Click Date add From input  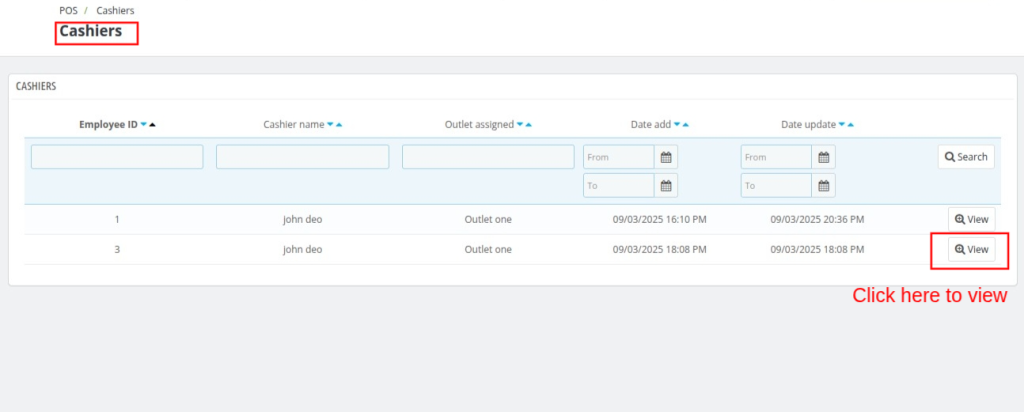(x=619, y=157)
